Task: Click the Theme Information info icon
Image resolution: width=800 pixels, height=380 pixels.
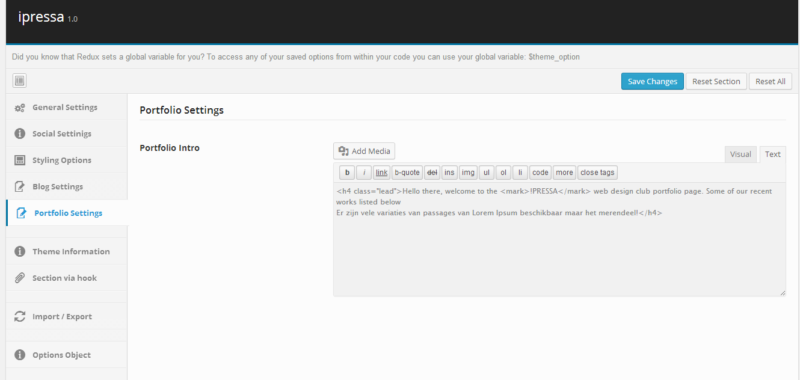Action: point(19,251)
